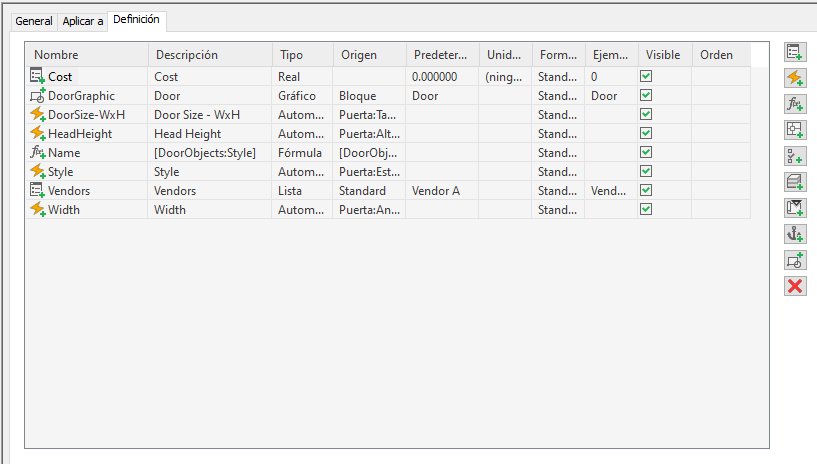Click the add location property icon
Screen dimensions: 817x464
point(795,129)
